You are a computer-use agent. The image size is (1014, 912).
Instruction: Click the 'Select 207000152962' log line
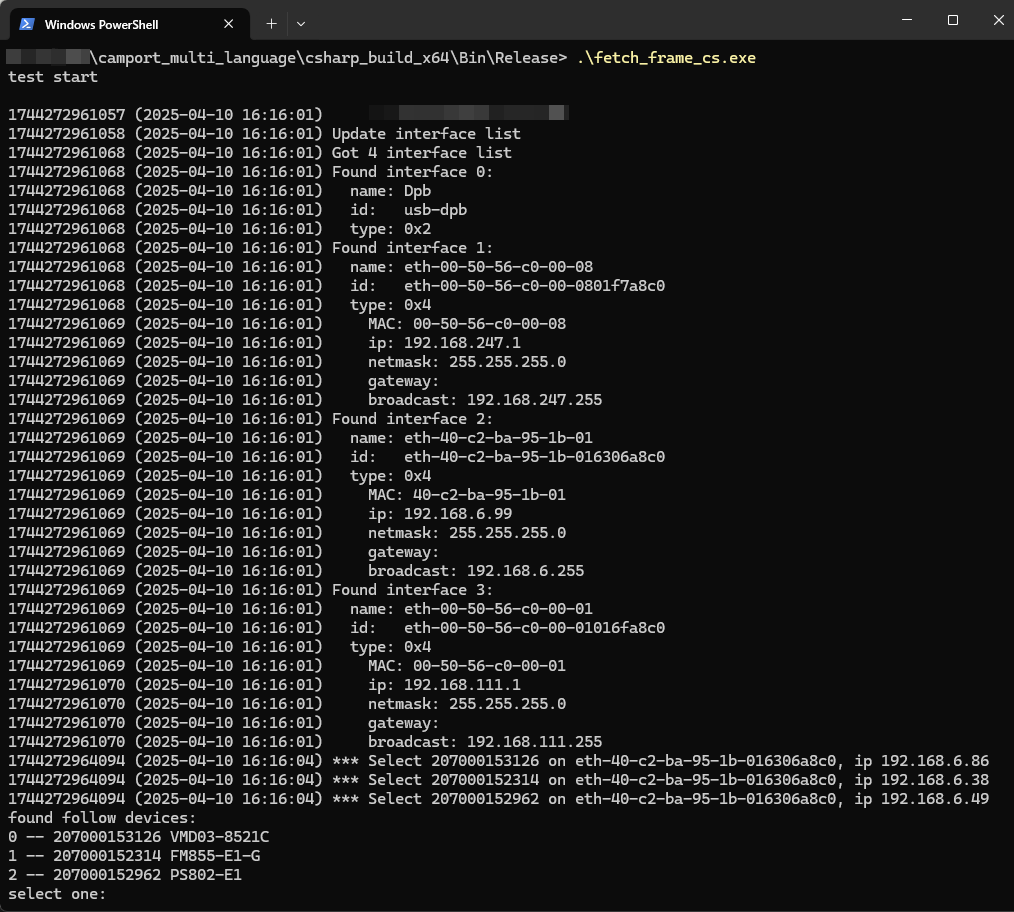point(498,799)
